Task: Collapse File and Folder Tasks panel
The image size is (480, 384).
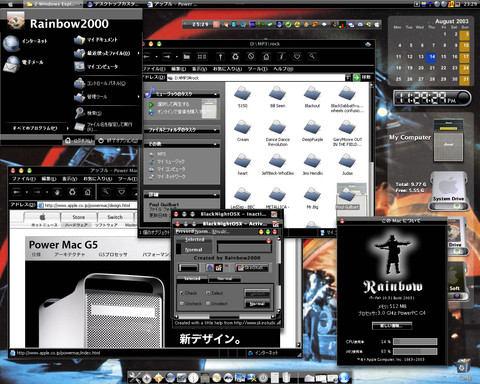Action: (x=215, y=130)
